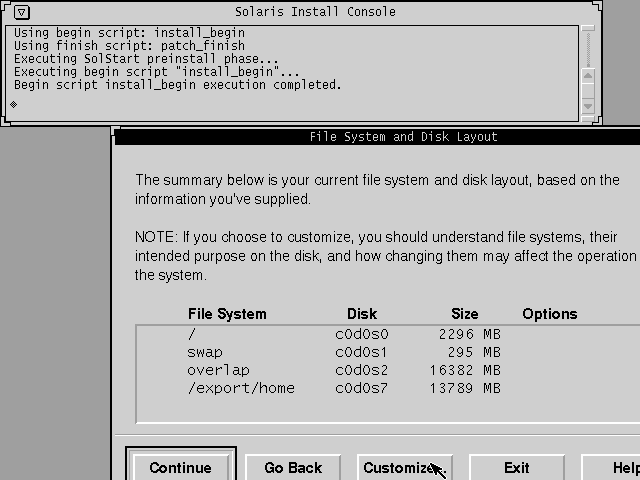The width and height of the screenshot is (640, 480).
Task: Click the Go Back button
Action: pyautogui.click(x=293, y=467)
